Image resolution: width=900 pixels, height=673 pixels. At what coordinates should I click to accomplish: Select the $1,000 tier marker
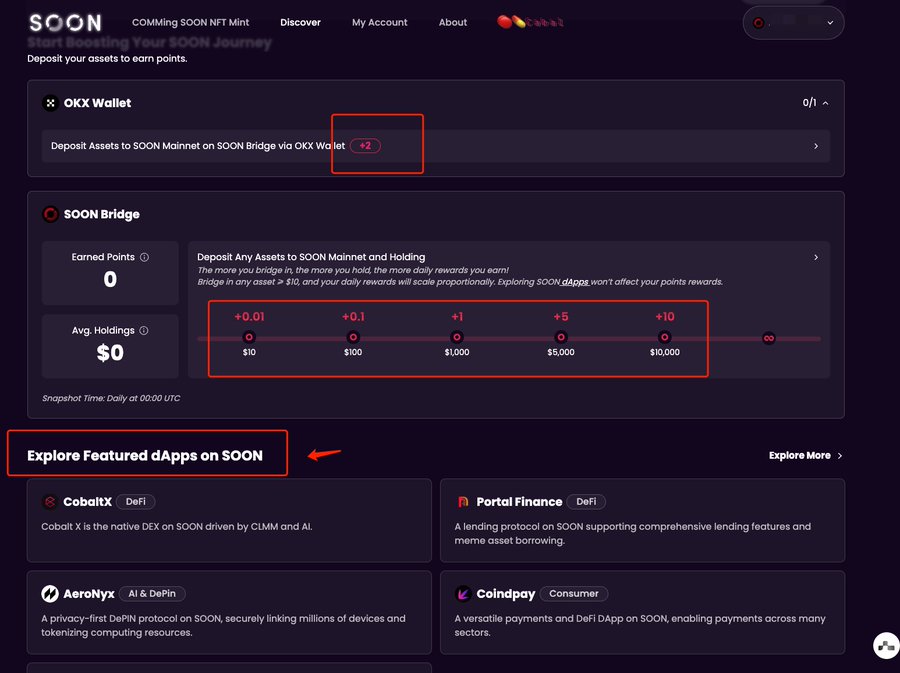point(457,337)
